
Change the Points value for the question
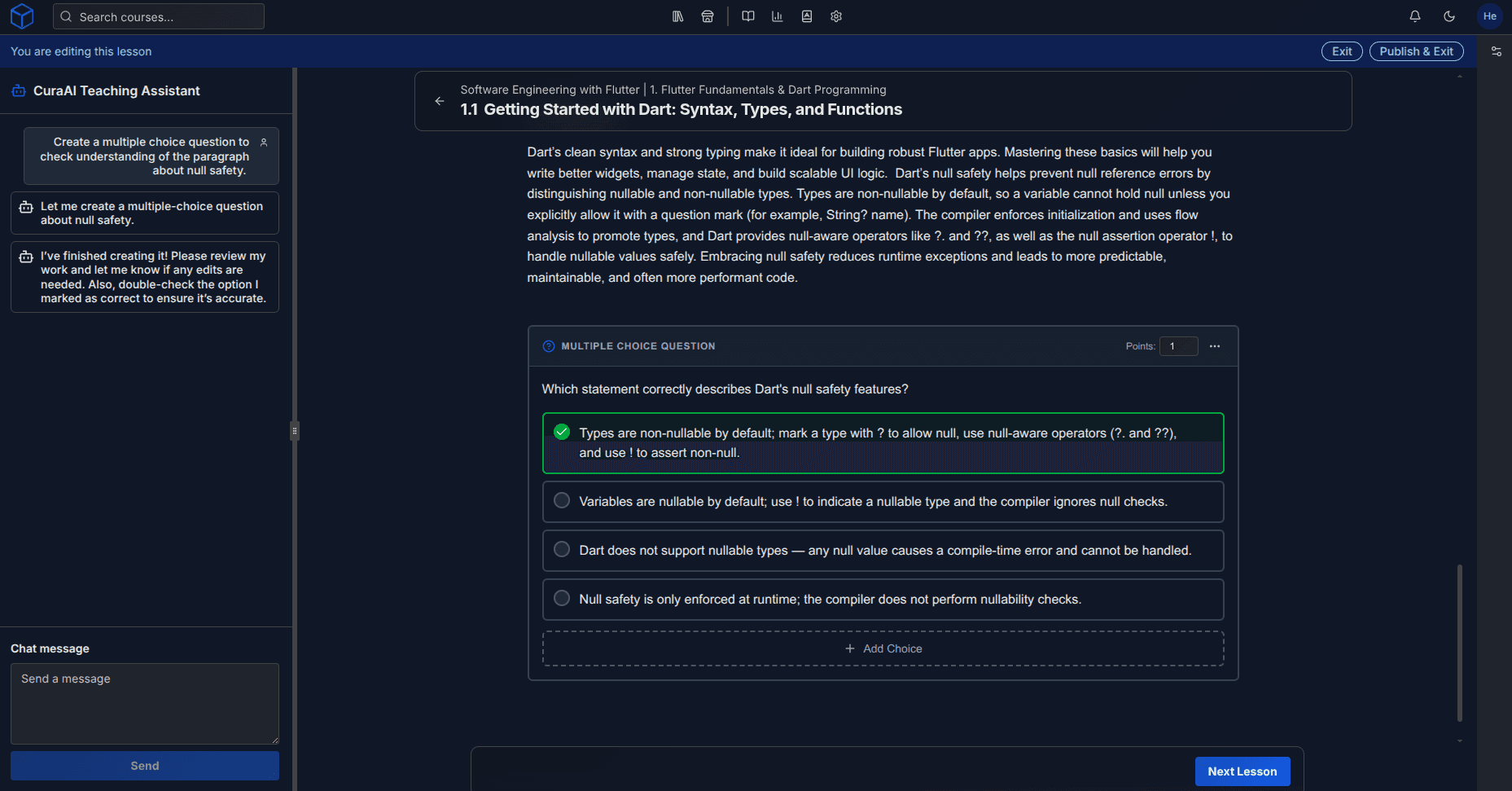[1179, 345]
